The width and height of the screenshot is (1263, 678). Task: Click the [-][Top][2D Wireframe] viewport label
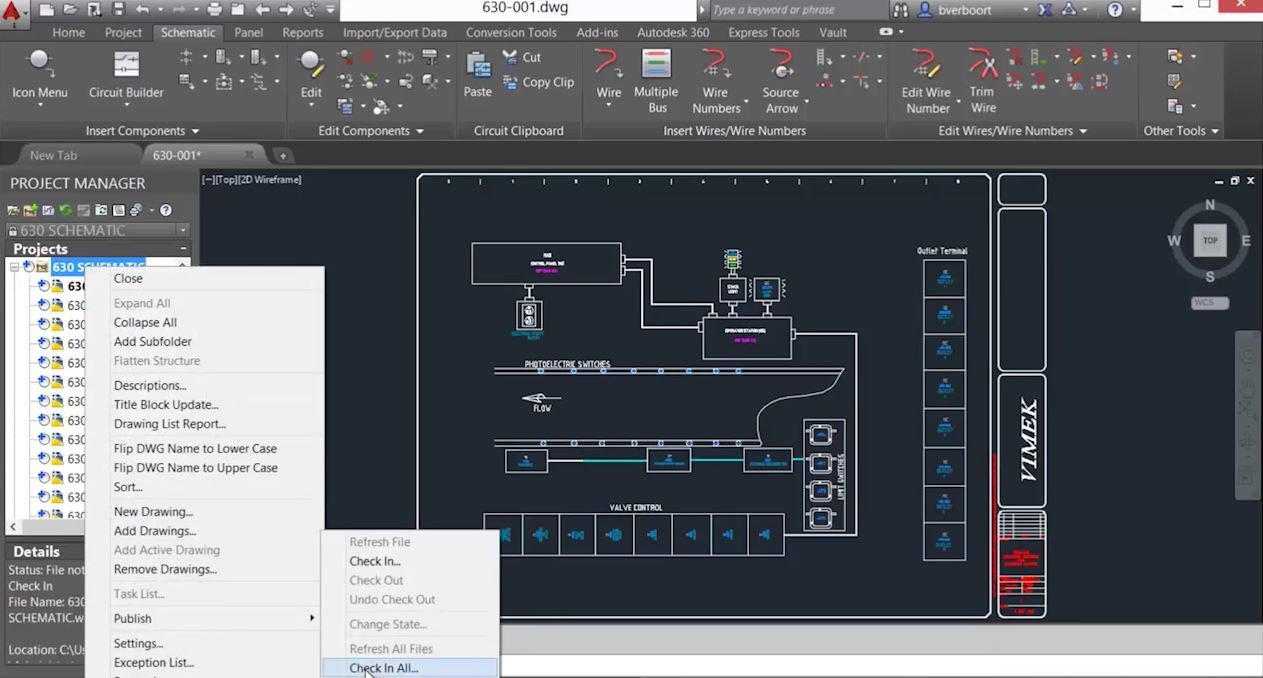pyautogui.click(x=252, y=180)
